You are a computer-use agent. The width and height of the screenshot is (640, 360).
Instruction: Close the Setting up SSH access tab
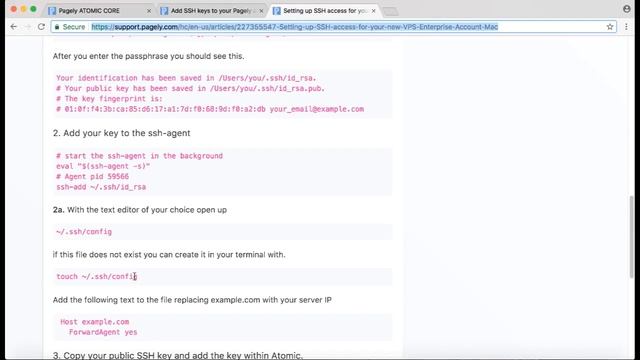(x=373, y=11)
